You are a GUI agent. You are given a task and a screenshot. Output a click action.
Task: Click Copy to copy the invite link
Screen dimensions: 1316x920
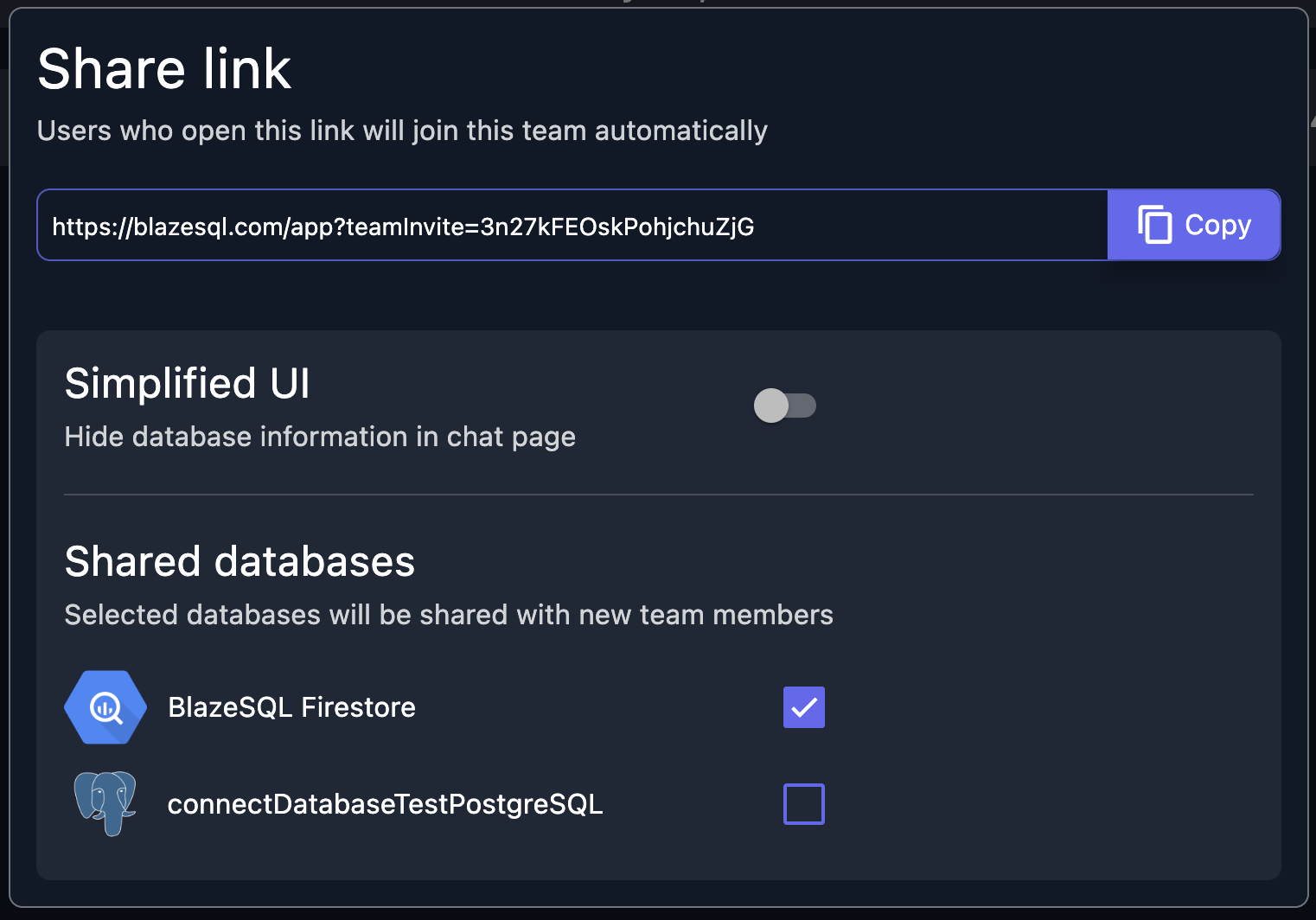click(x=1194, y=225)
